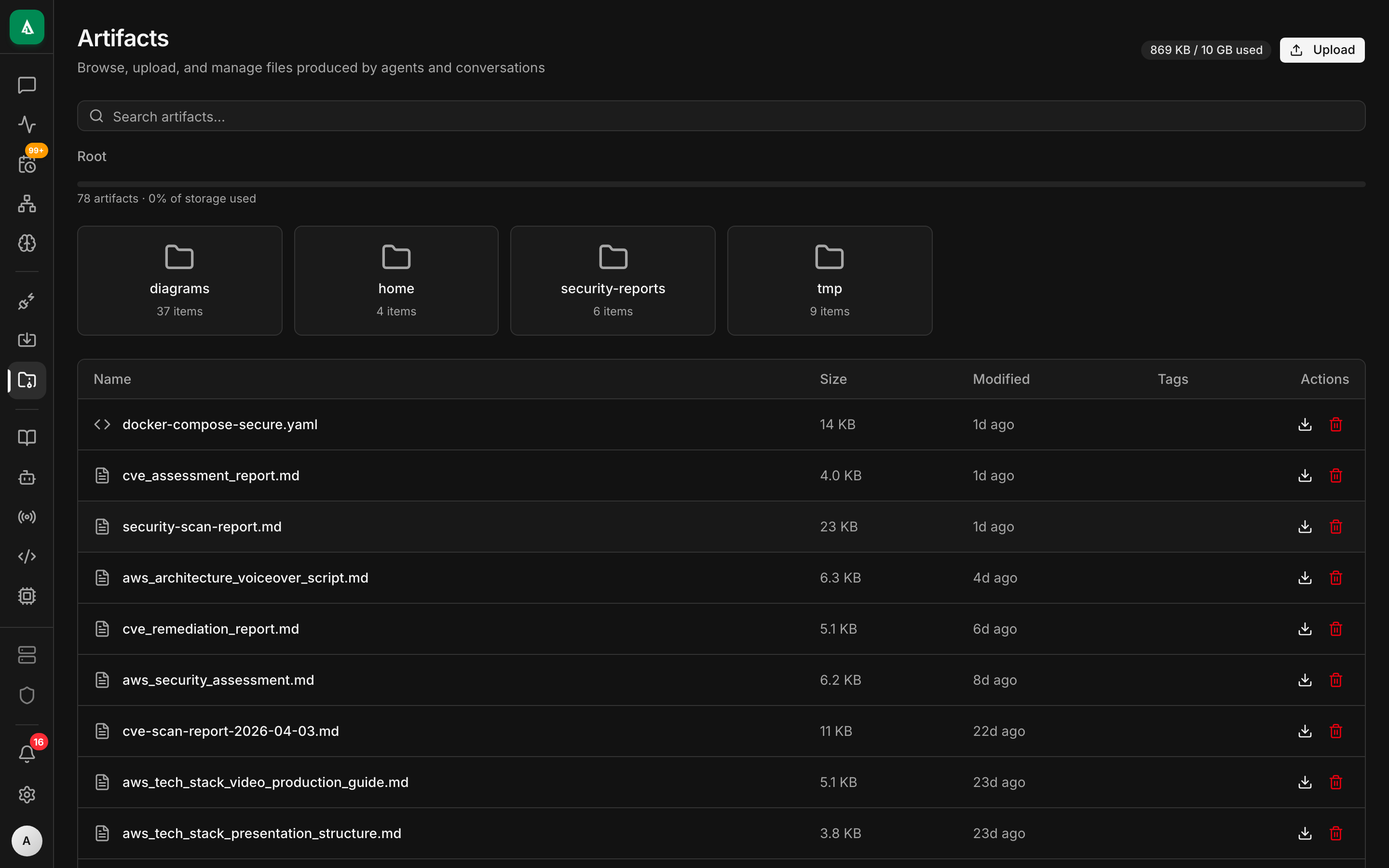The image size is (1389, 868).
Task: Open the memory panel with the brain icon
Action: (27, 243)
